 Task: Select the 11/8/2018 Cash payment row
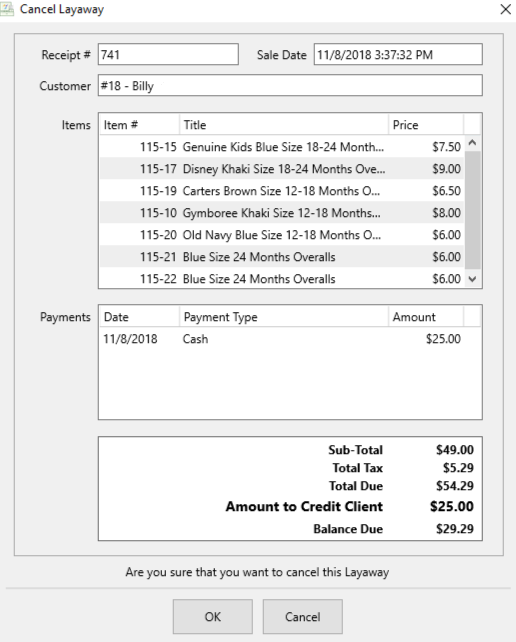click(282, 339)
